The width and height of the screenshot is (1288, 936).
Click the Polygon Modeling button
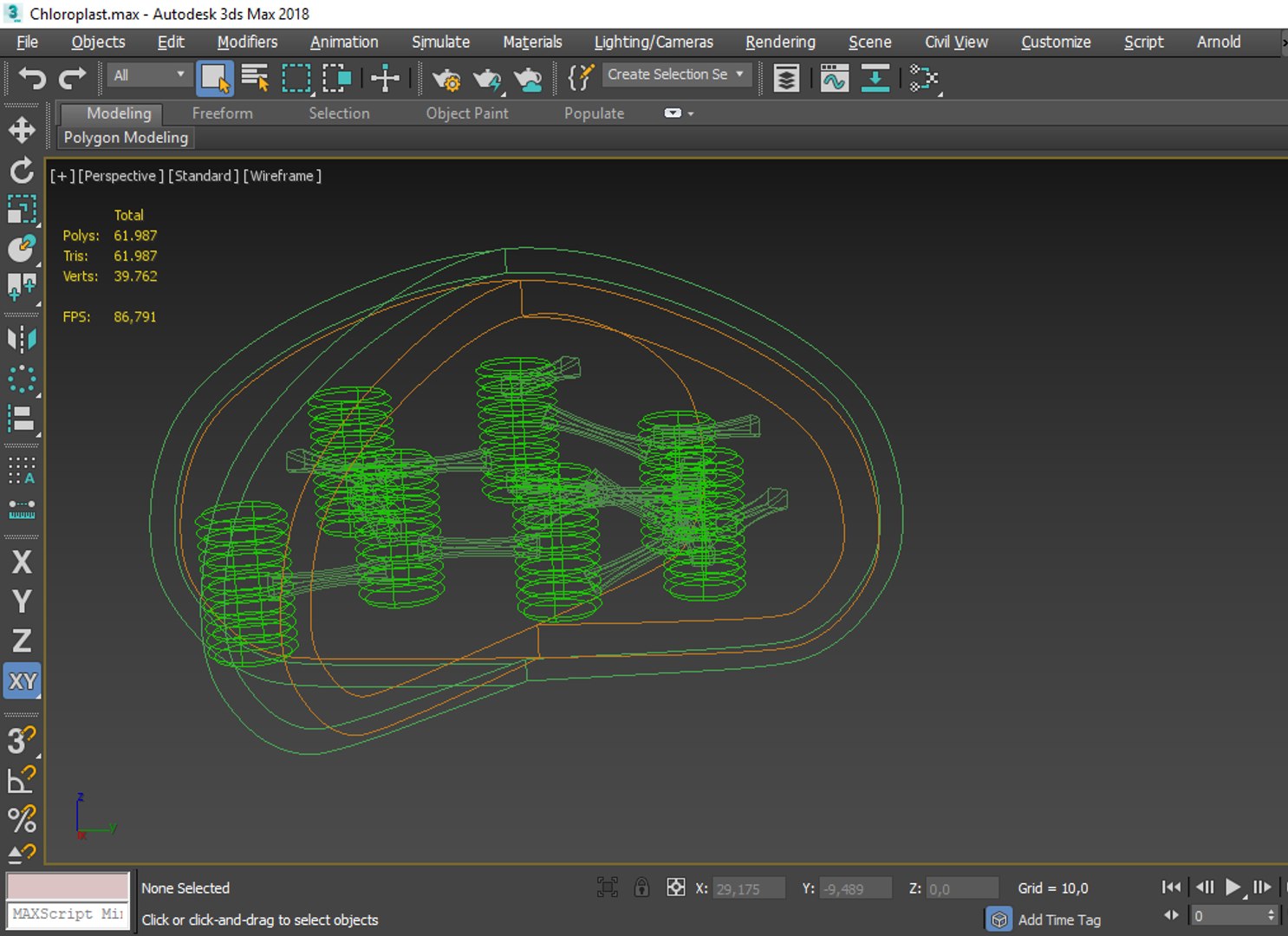(x=126, y=138)
